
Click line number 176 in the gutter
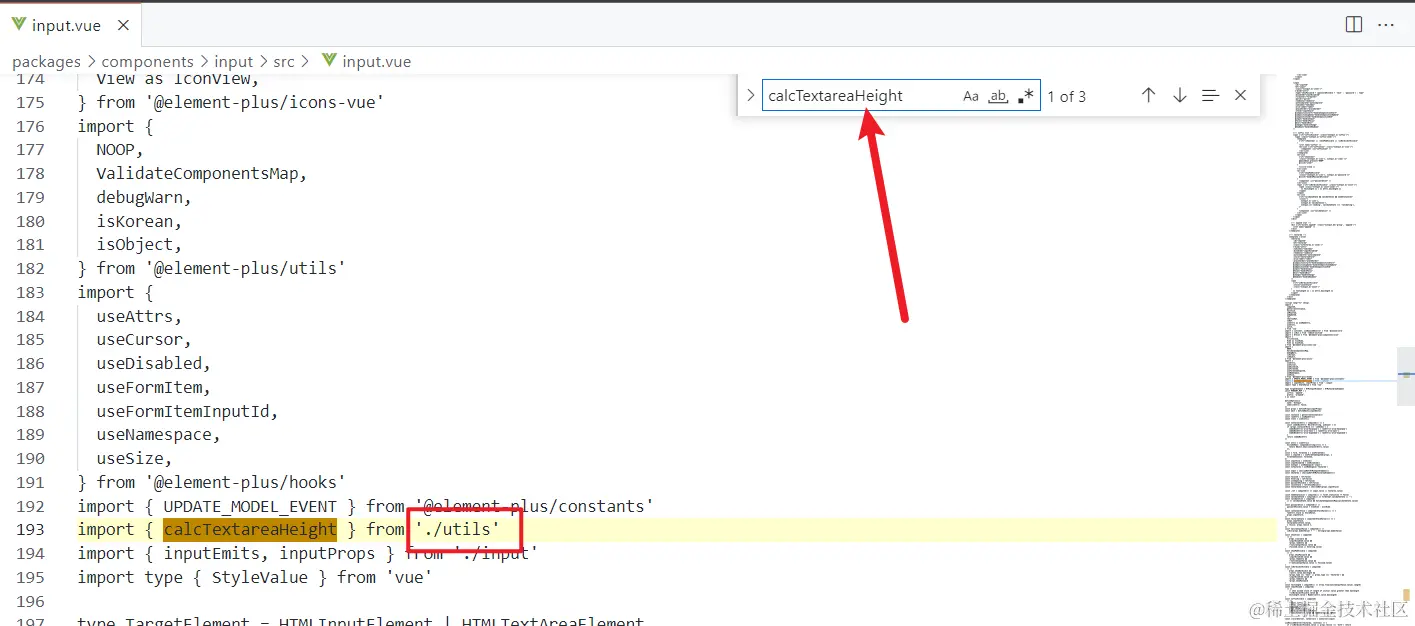(x=30, y=126)
